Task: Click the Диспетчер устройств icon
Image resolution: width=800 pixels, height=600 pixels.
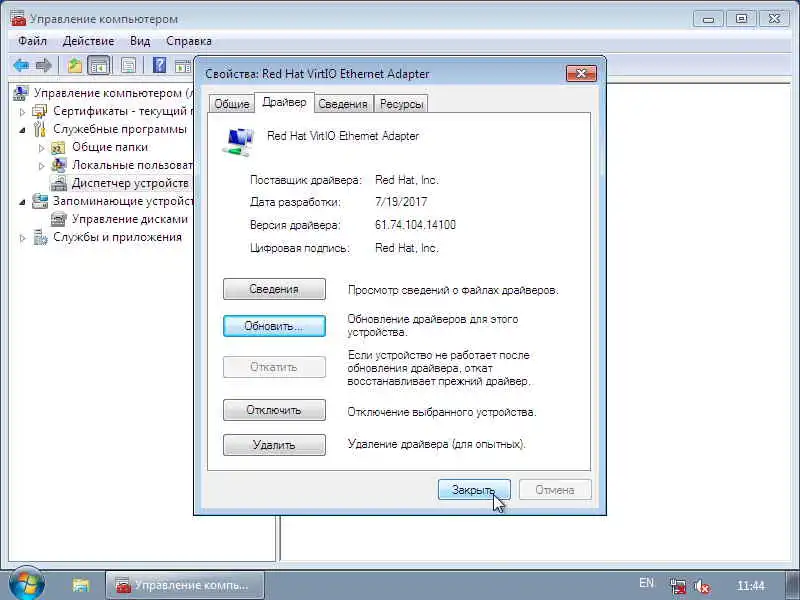Action: (x=58, y=183)
